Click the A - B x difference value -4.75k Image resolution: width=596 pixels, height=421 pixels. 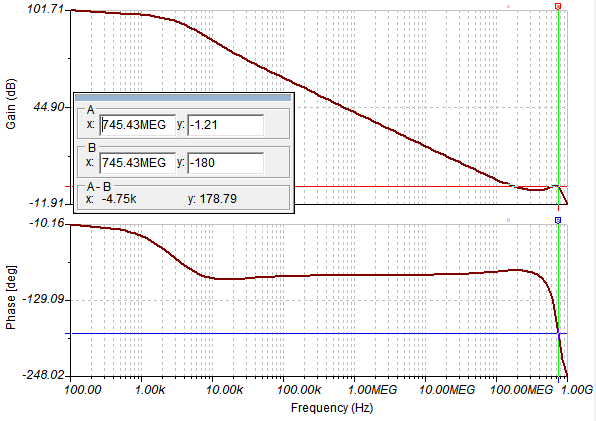119,199
